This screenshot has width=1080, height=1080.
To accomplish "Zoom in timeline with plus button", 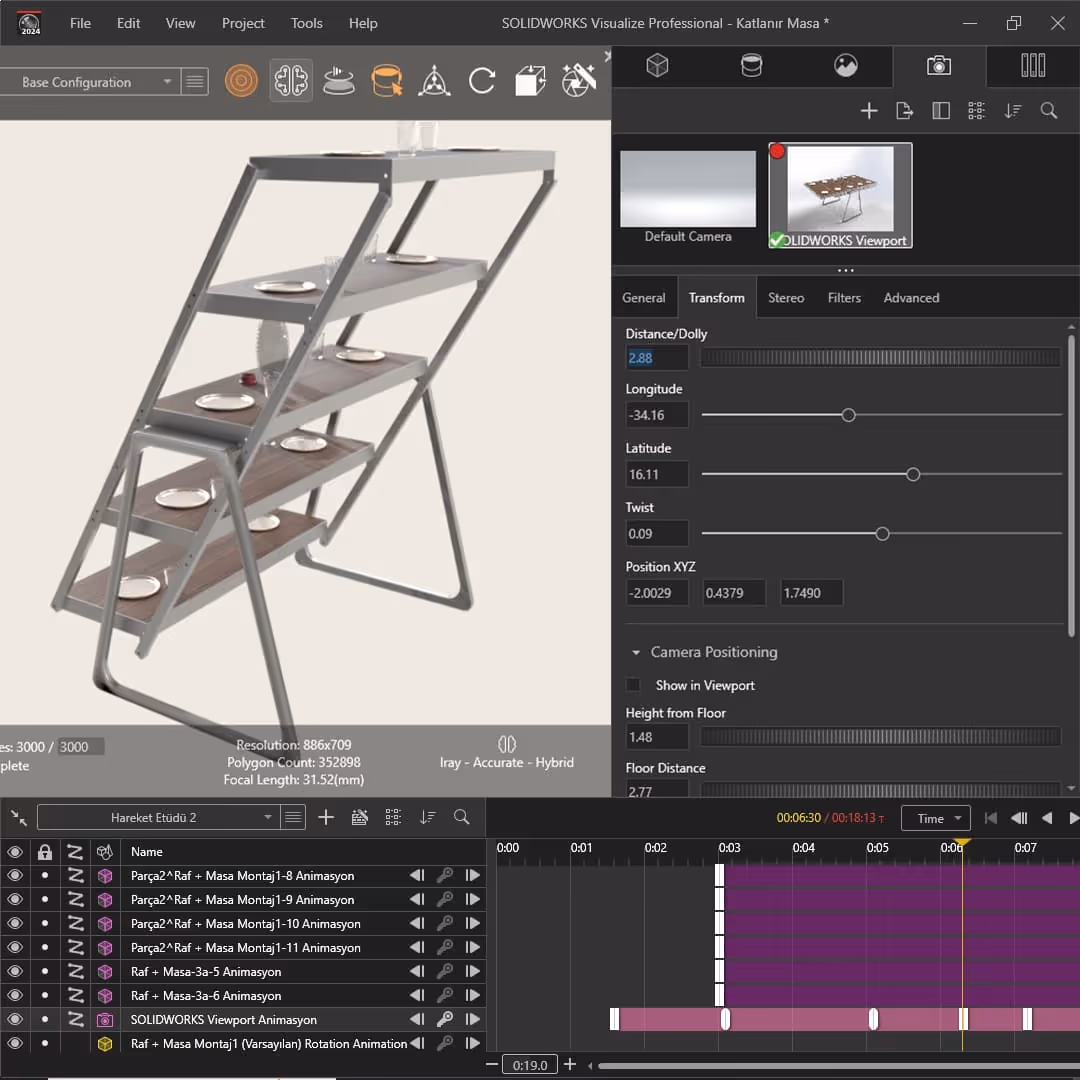I will 570,1064.
